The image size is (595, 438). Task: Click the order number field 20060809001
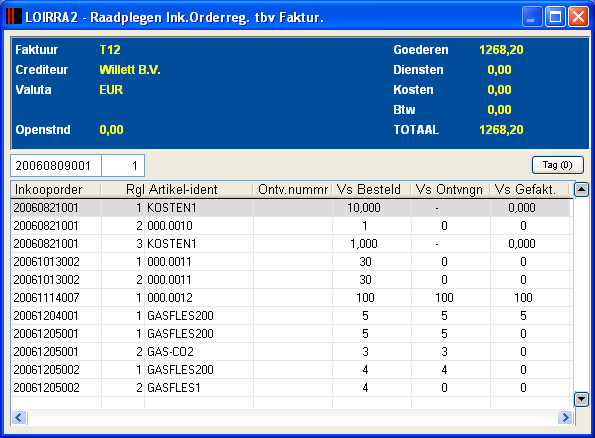click(56, 165)
